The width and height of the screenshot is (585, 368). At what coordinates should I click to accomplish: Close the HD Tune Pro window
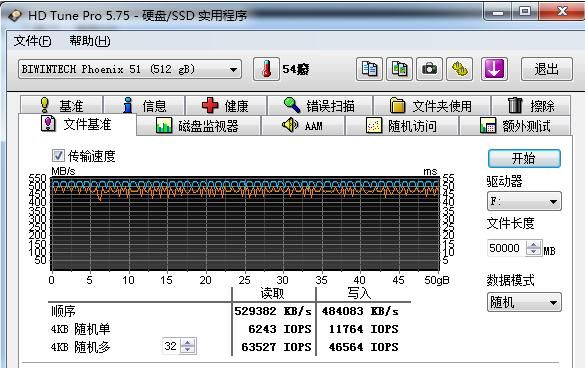click(x=561, y=11)
